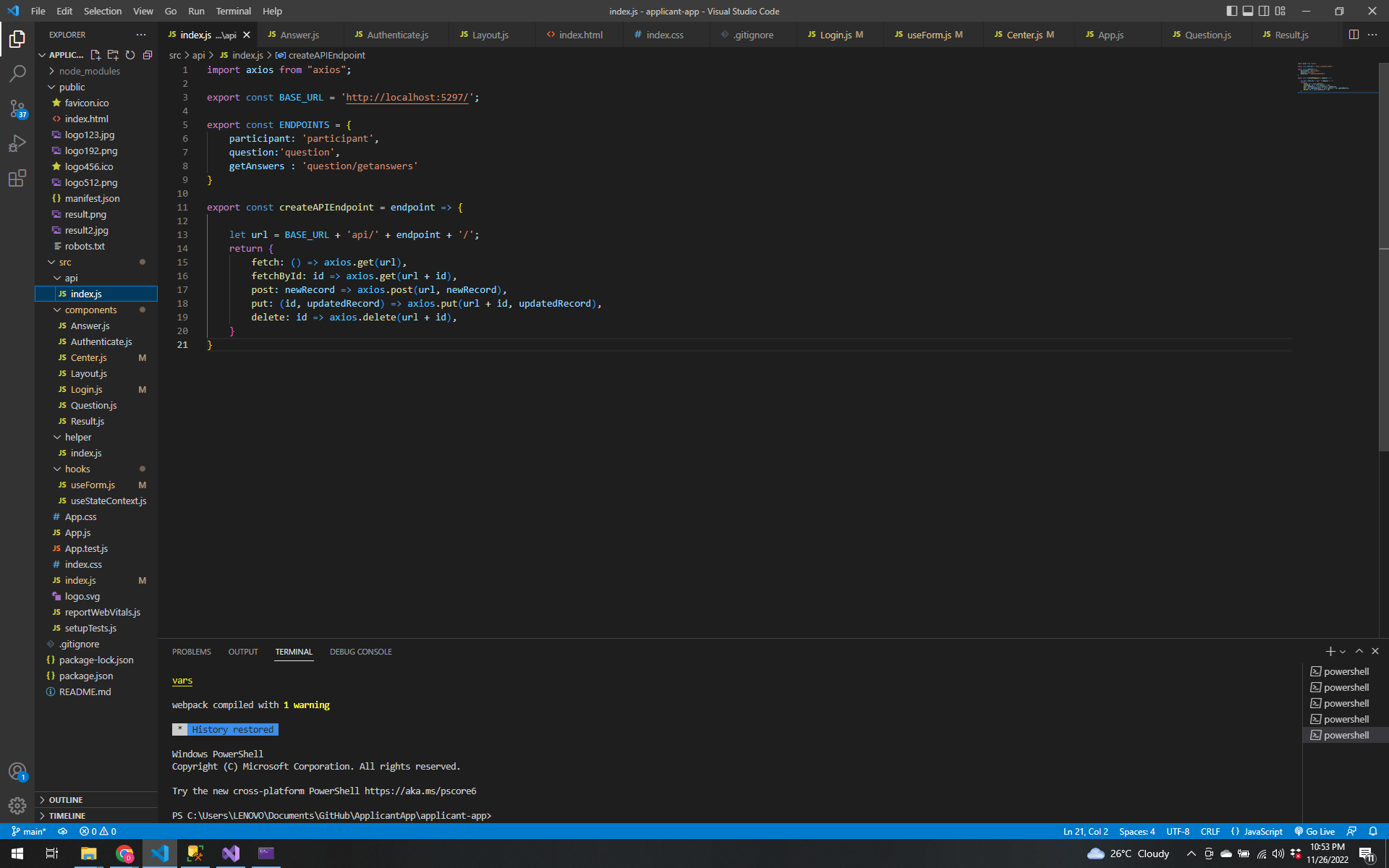Toggle the primary sidebar visibility

click(1231, 11)
